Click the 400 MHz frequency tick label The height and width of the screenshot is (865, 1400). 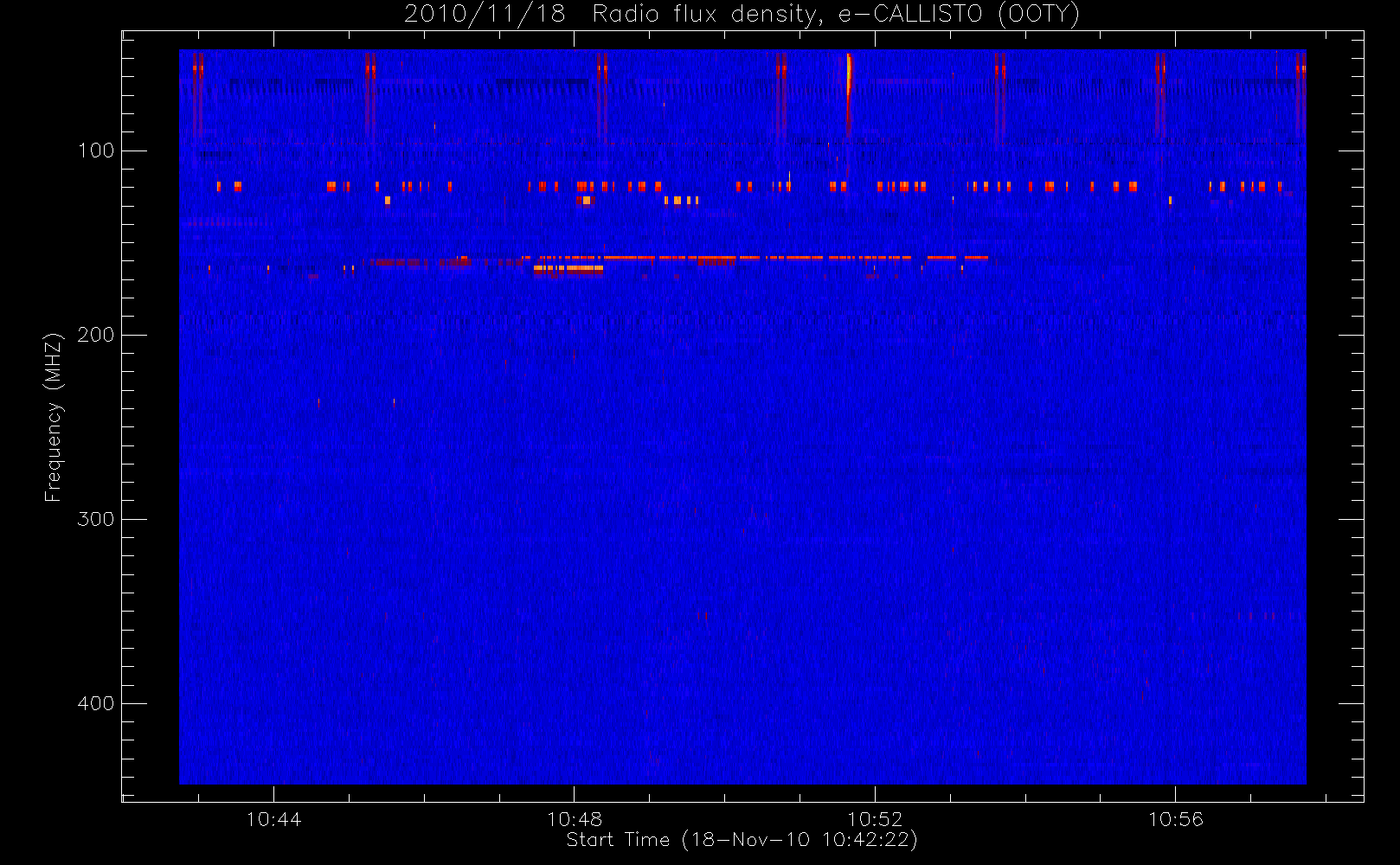(x=96, y=703)
